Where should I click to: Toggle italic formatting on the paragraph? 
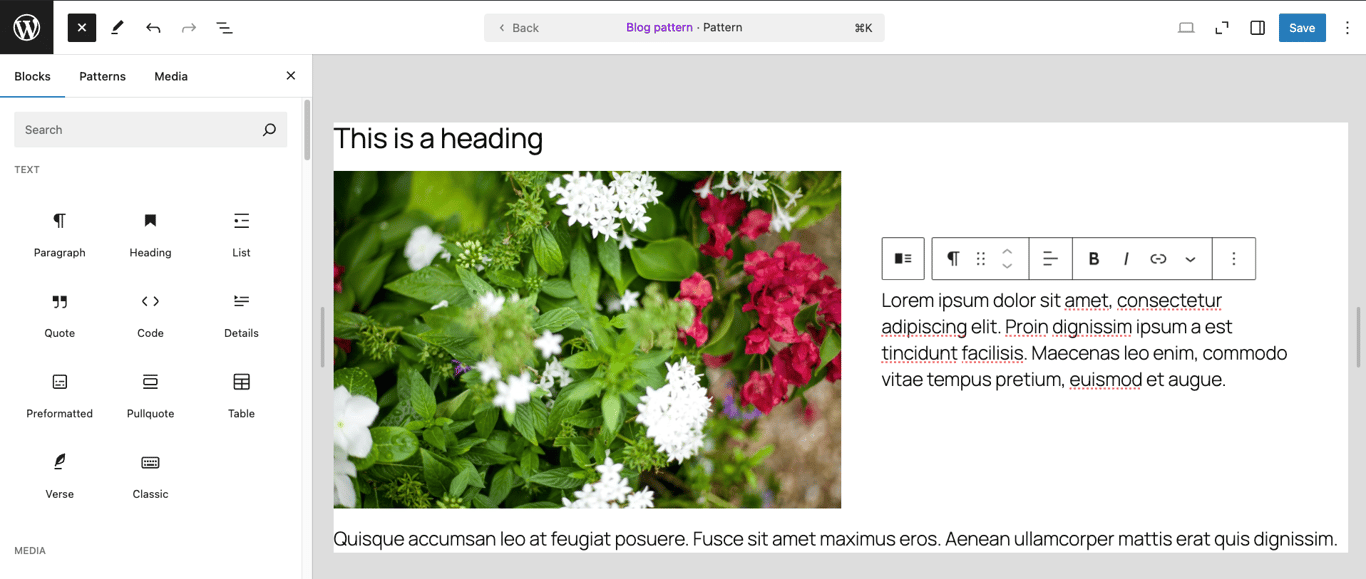pyautogui.click(x=1125, y=258)
